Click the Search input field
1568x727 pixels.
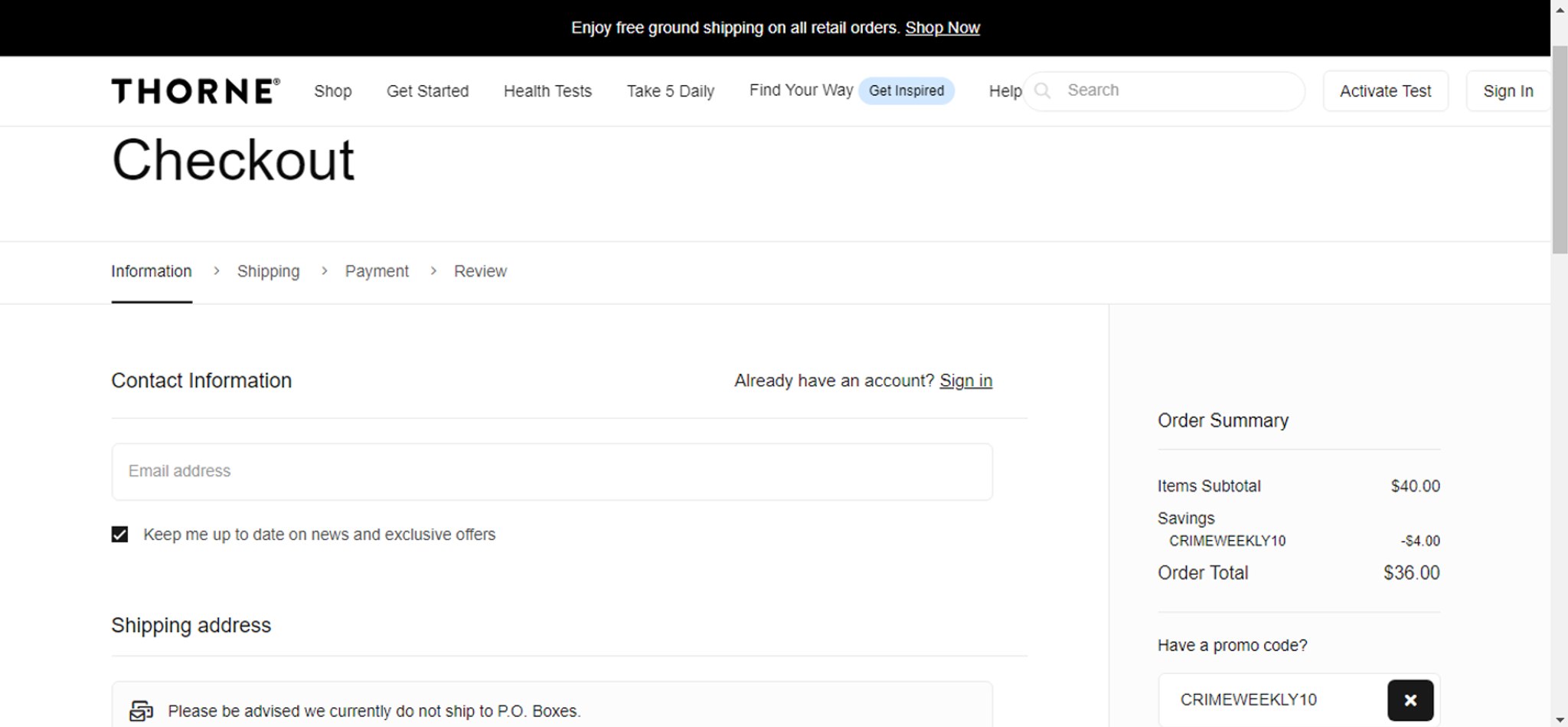pos(1164,90)
